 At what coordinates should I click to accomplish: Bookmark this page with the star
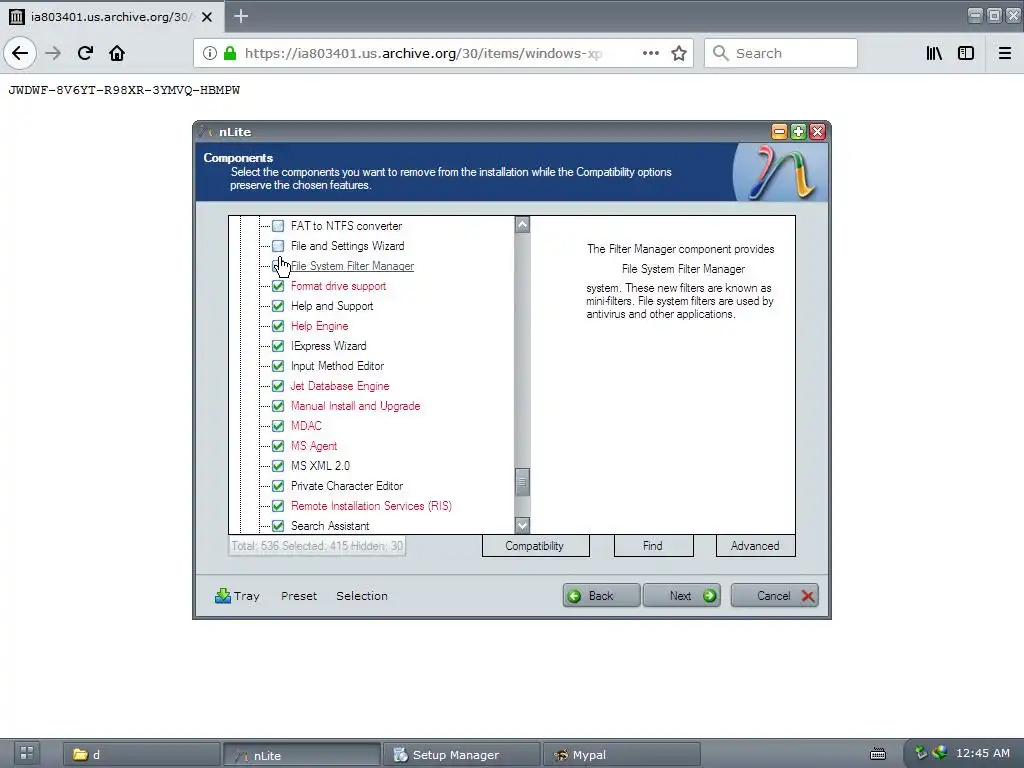click(x=679, y=53)
